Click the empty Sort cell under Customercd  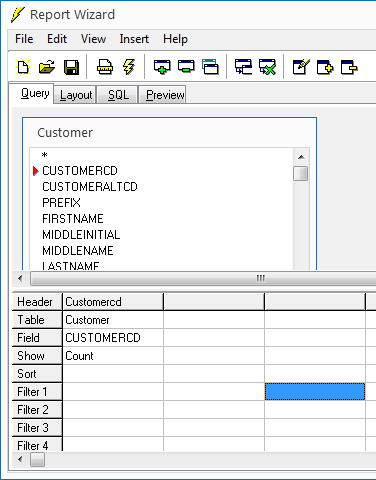pyautogui.click(x=113, y=374)
